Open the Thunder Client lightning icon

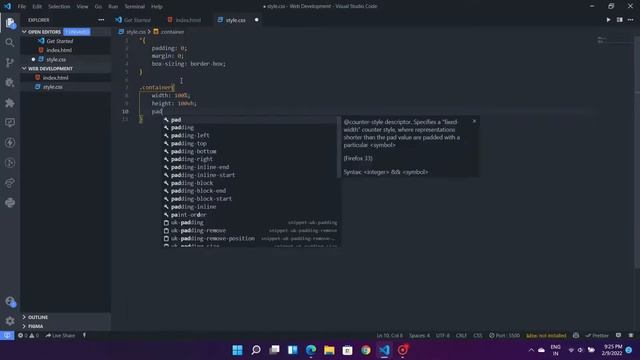(10, 142)
